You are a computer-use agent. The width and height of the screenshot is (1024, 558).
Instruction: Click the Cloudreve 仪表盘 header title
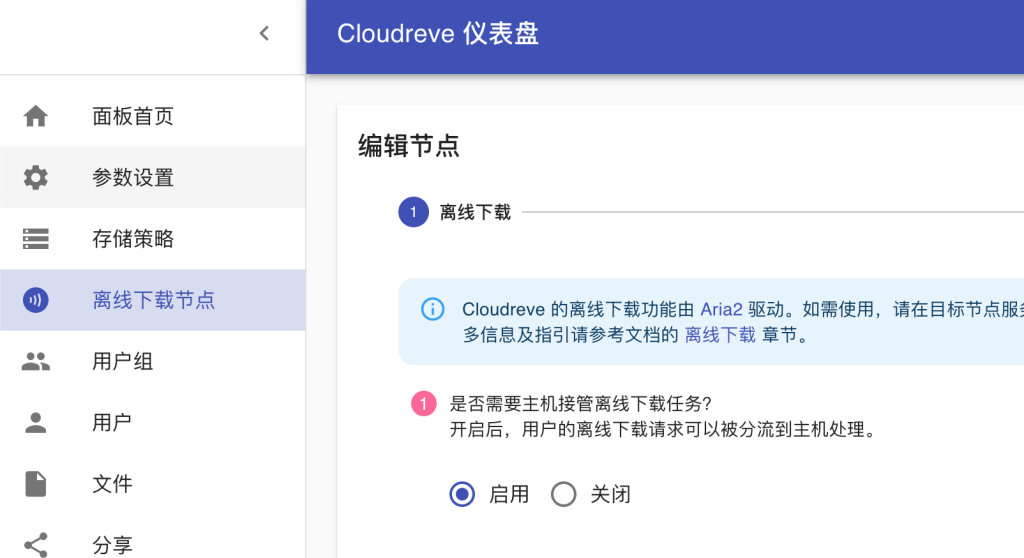(x=438, y=34)
